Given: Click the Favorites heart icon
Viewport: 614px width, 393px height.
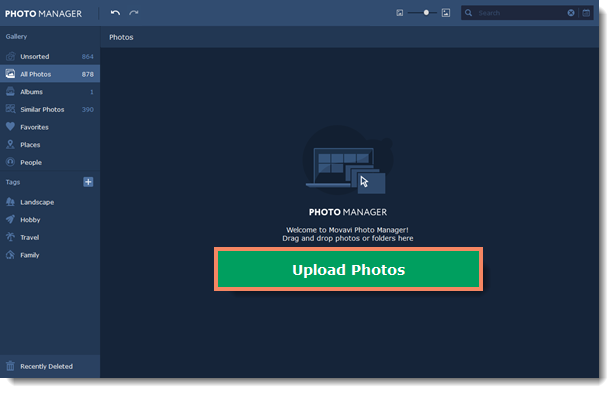Looking at the screenshot, I should [x=11, y=126].
